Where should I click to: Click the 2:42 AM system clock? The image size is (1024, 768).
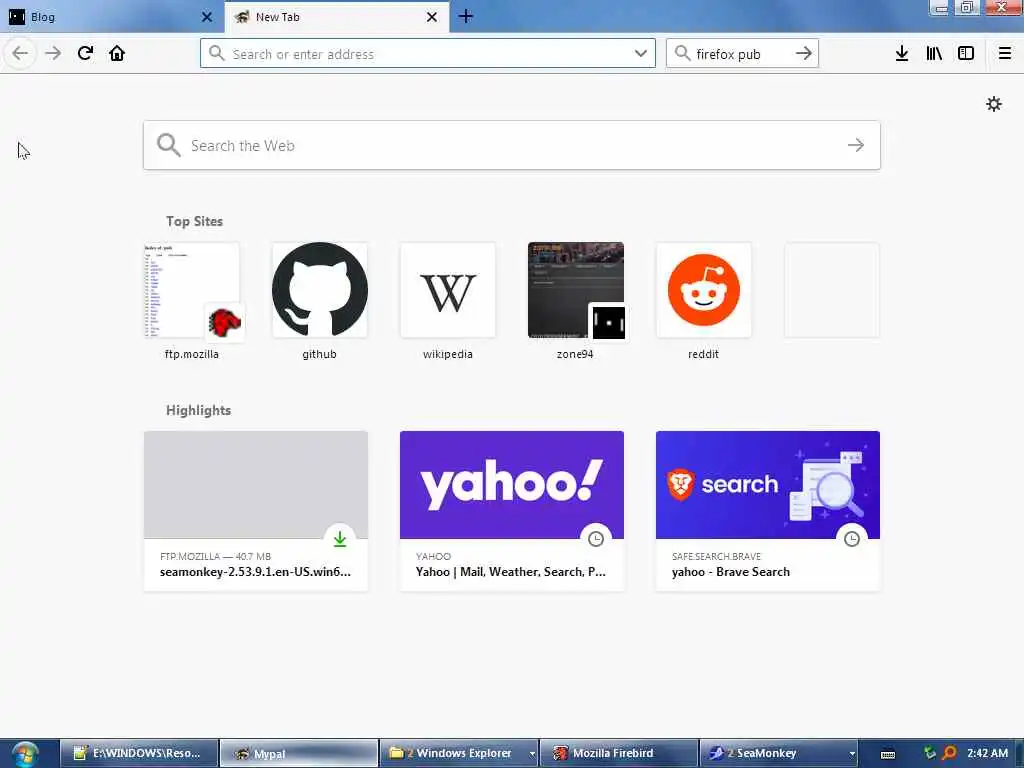[x=987, y=753]
